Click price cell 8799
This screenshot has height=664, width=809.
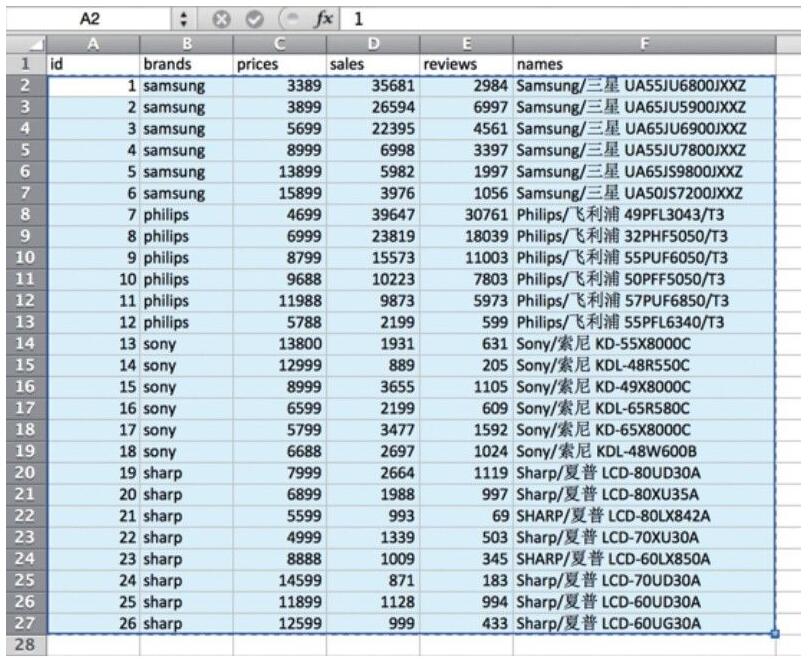(x=280, y=257)
